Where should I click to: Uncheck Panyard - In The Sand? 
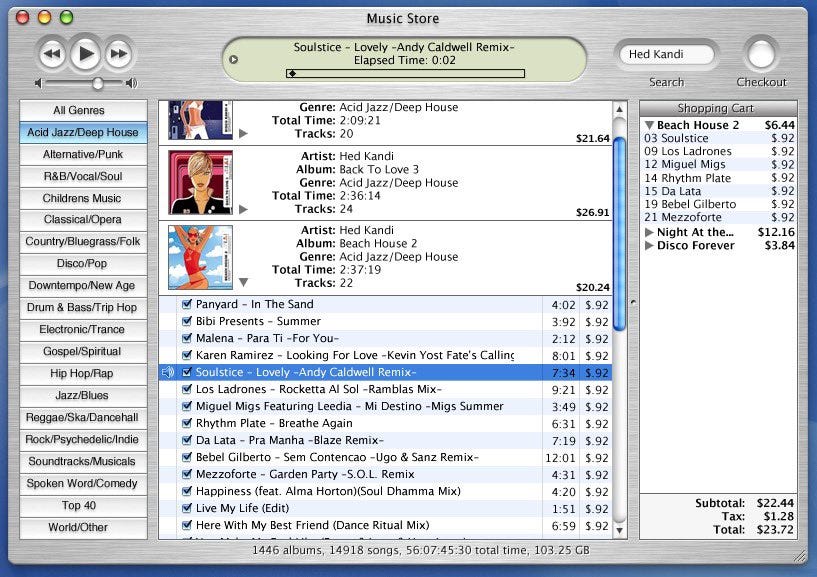pos(187,304)
